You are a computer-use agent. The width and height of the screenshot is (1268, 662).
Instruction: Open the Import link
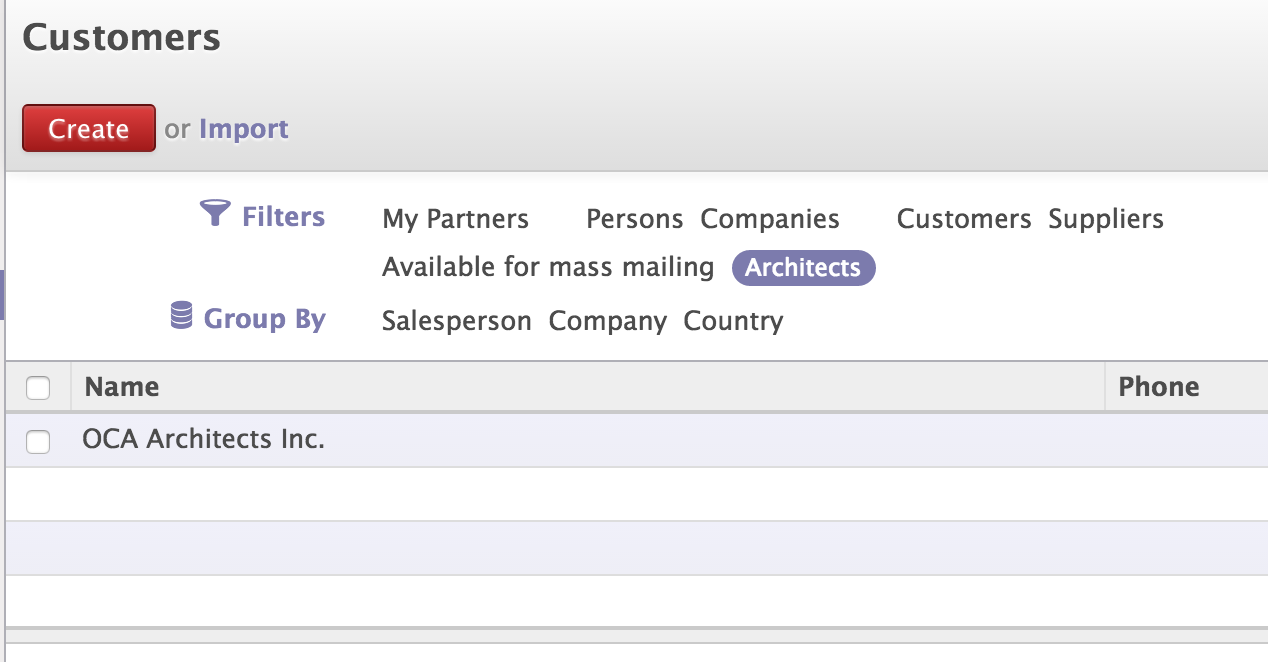pos(244,129)
